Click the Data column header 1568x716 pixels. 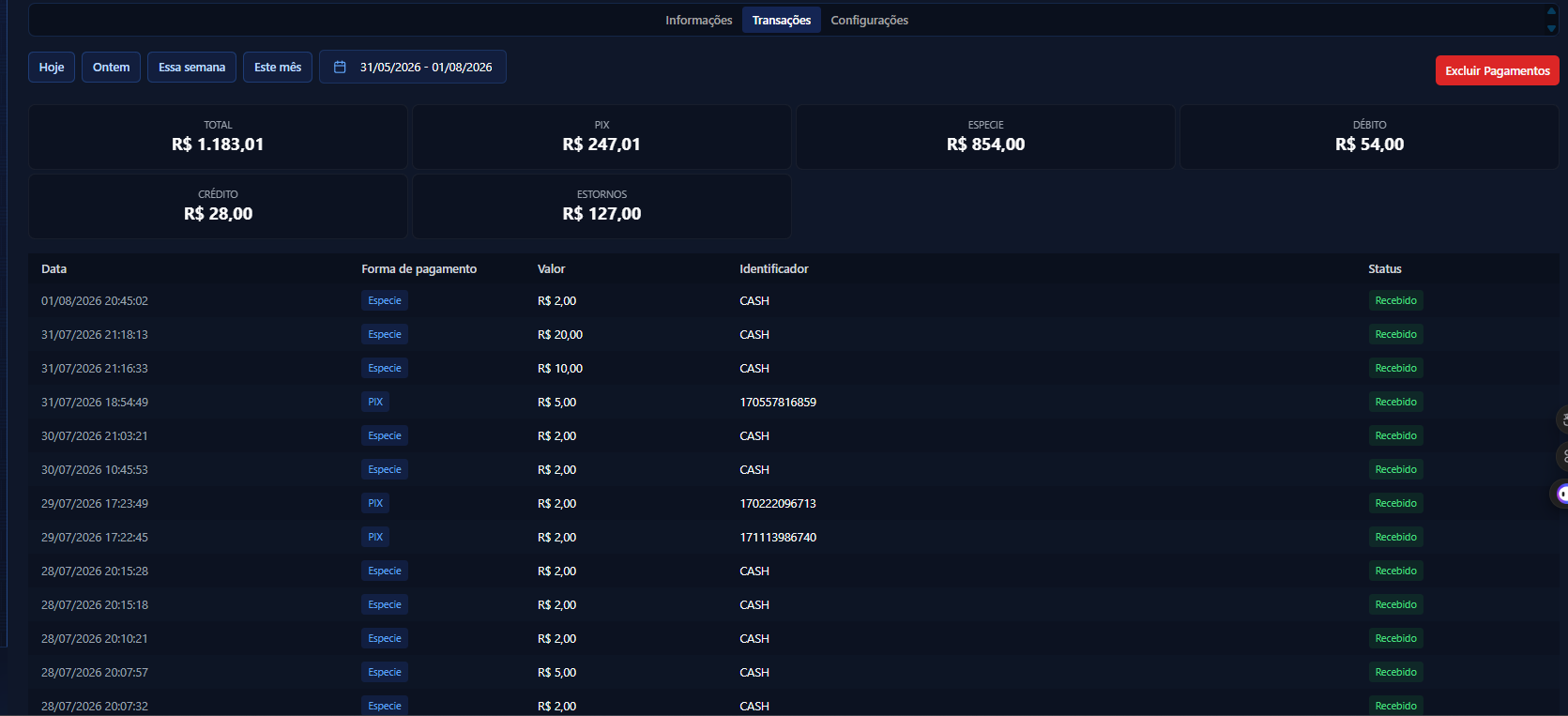click(x=54, y=268)
